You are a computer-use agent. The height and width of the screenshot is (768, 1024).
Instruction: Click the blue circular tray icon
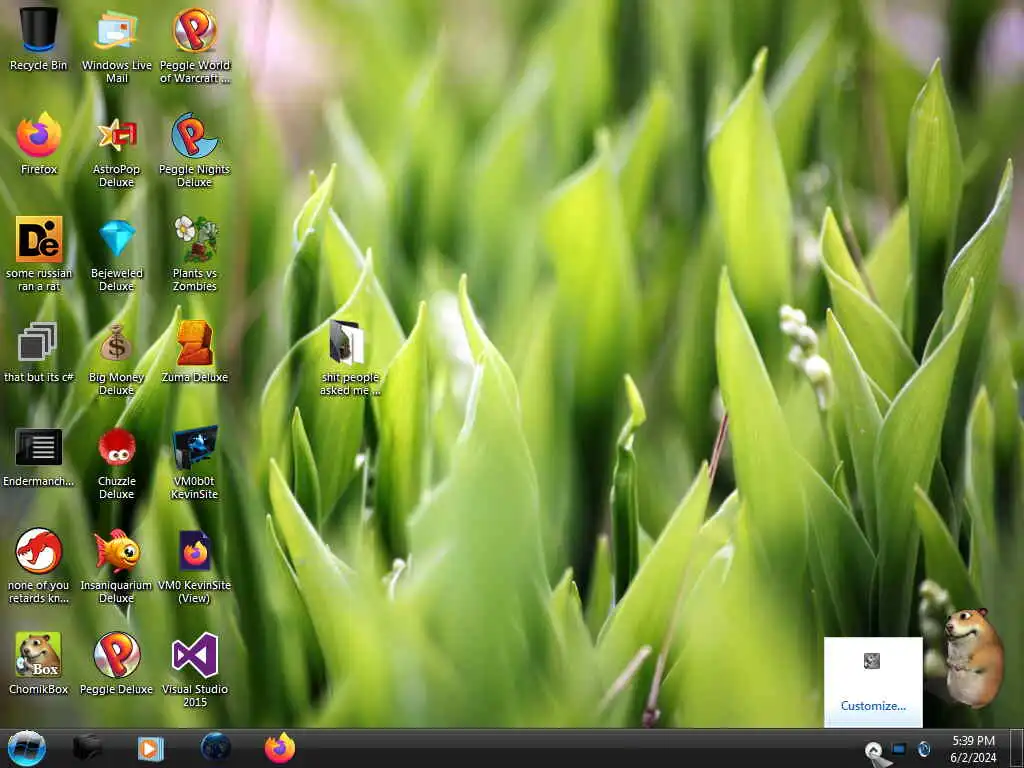(x=923, y=749)
